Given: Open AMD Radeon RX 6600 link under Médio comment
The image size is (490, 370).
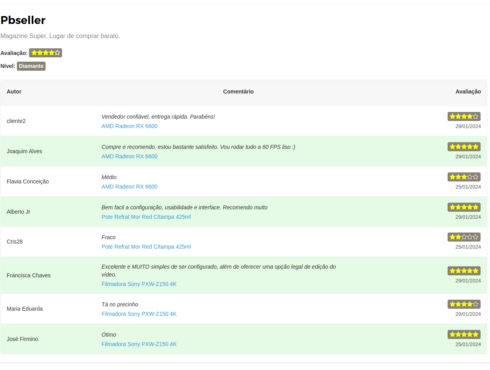Looking at the screenshot, I should 129,187.
